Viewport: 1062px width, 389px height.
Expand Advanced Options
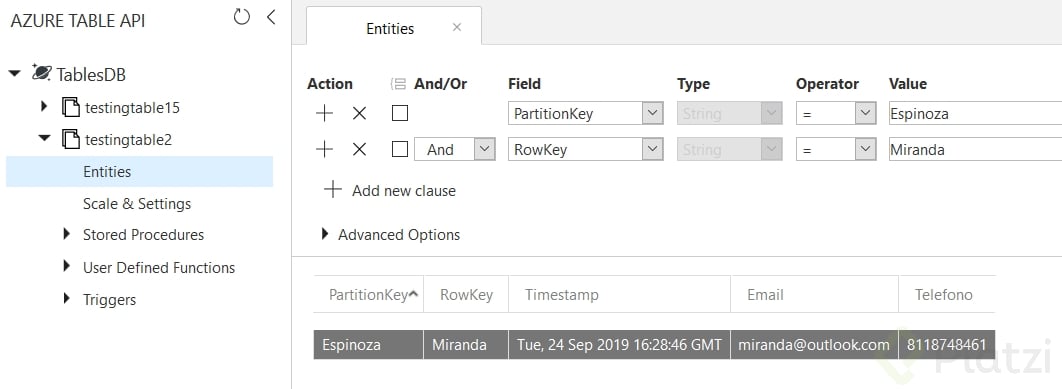click(391, 234)
